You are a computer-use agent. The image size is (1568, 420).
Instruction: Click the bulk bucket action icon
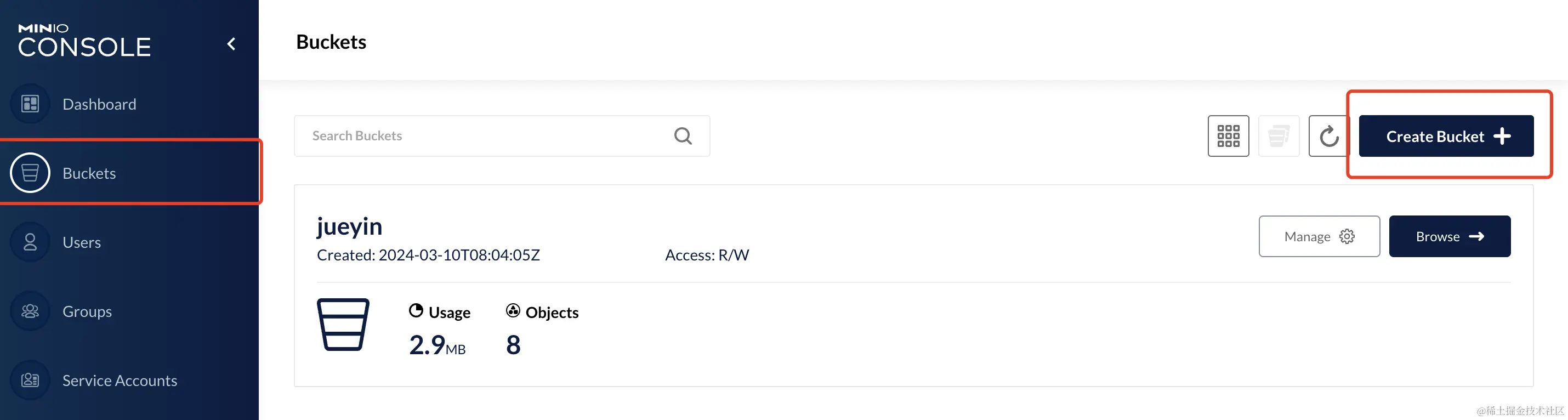pos(1279,136)
